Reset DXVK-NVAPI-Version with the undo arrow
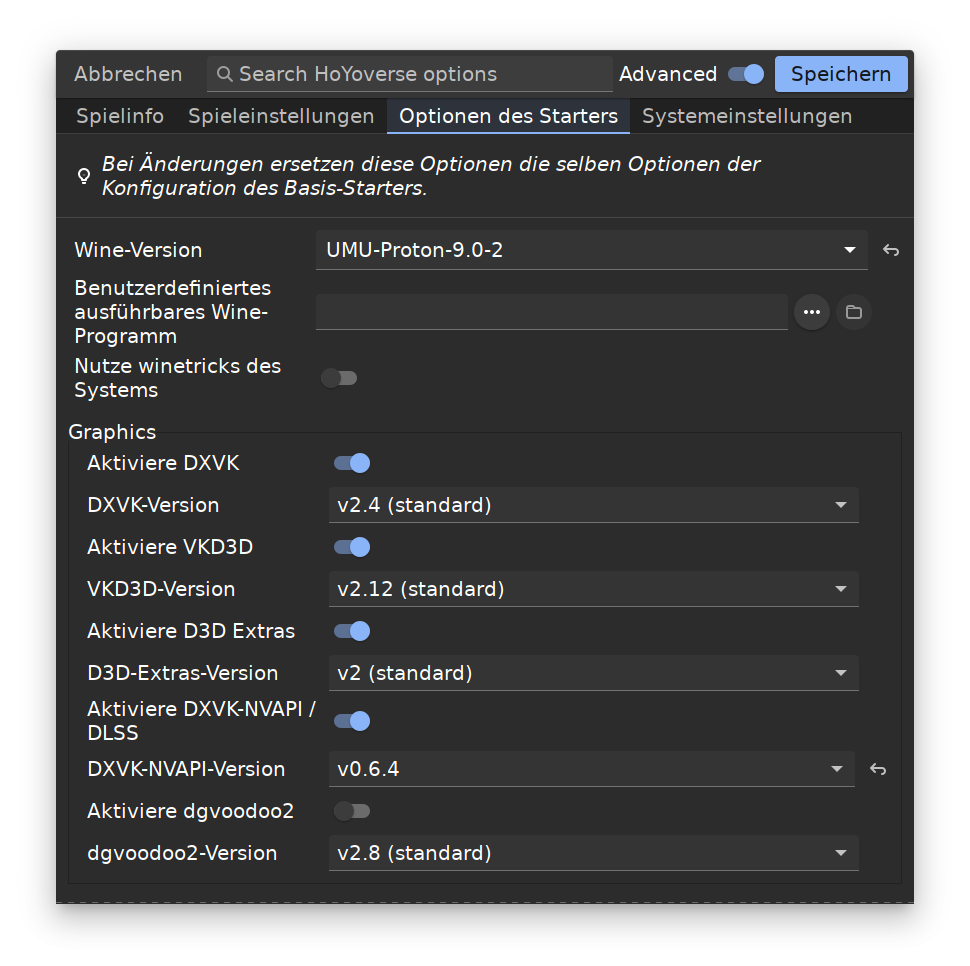 [x=878, y=769]
